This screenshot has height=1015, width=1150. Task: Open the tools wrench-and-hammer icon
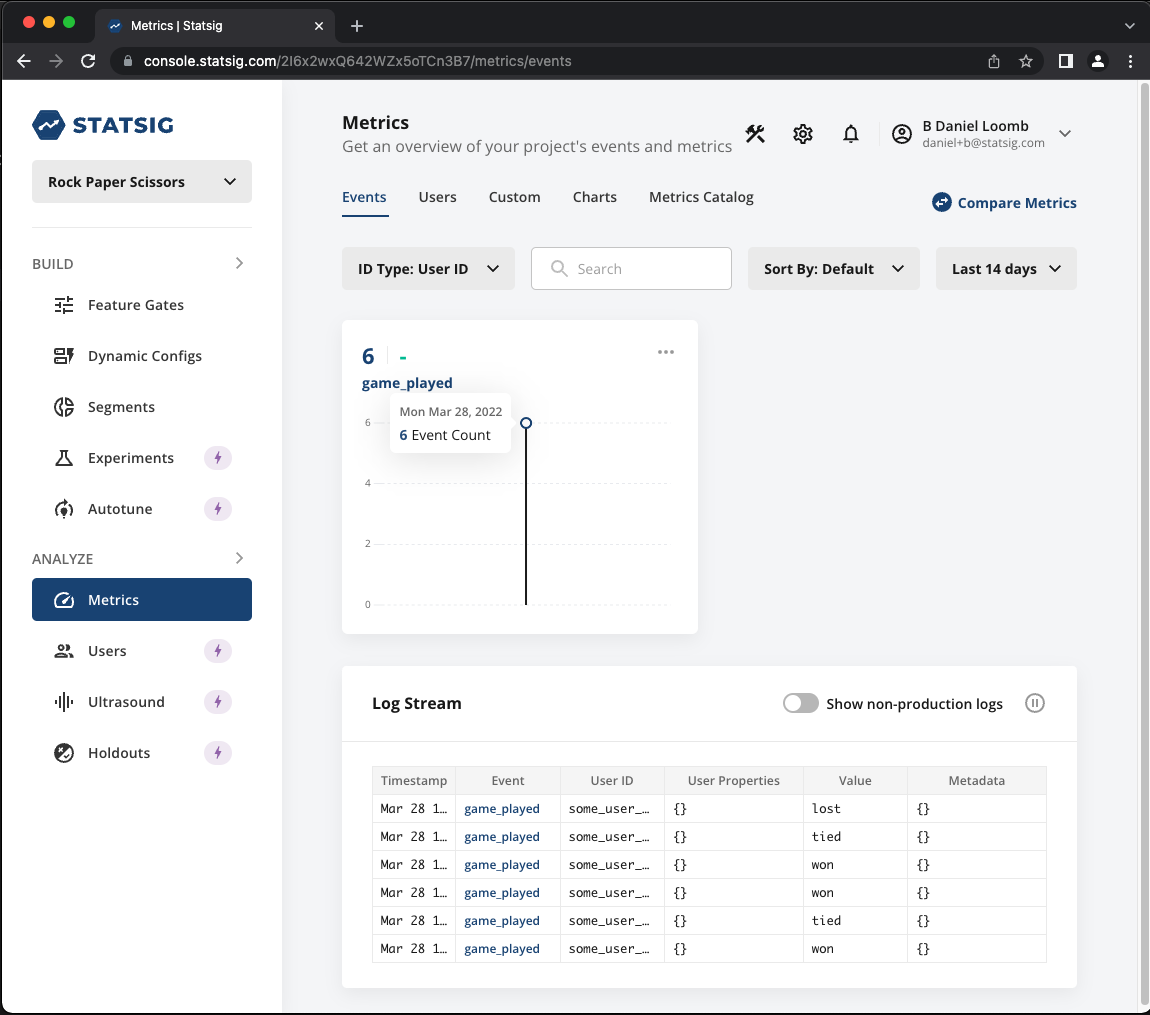point(755,134)
